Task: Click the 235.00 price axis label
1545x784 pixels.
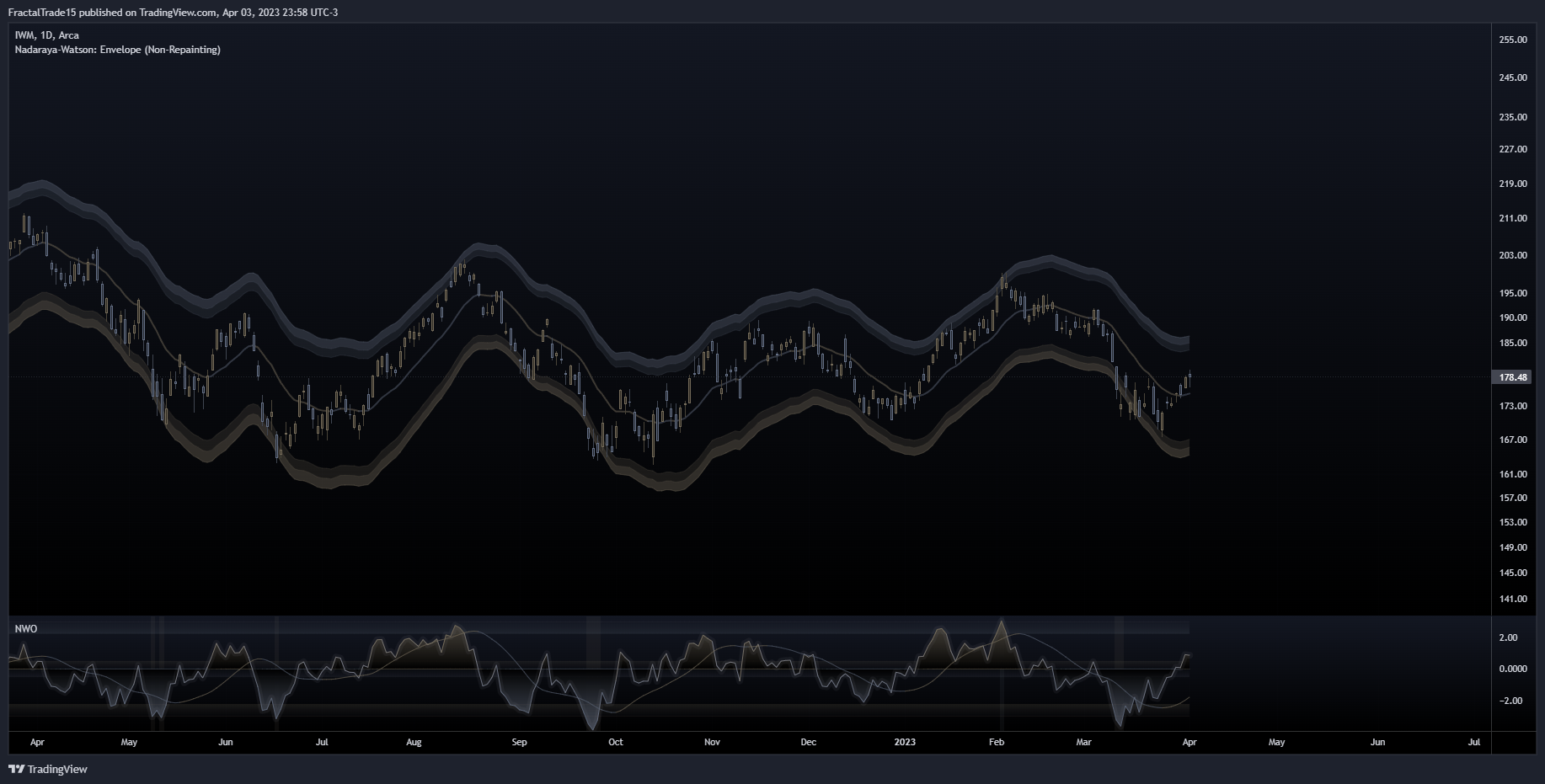Action: pyautogui.click(x=1513, y=117)
